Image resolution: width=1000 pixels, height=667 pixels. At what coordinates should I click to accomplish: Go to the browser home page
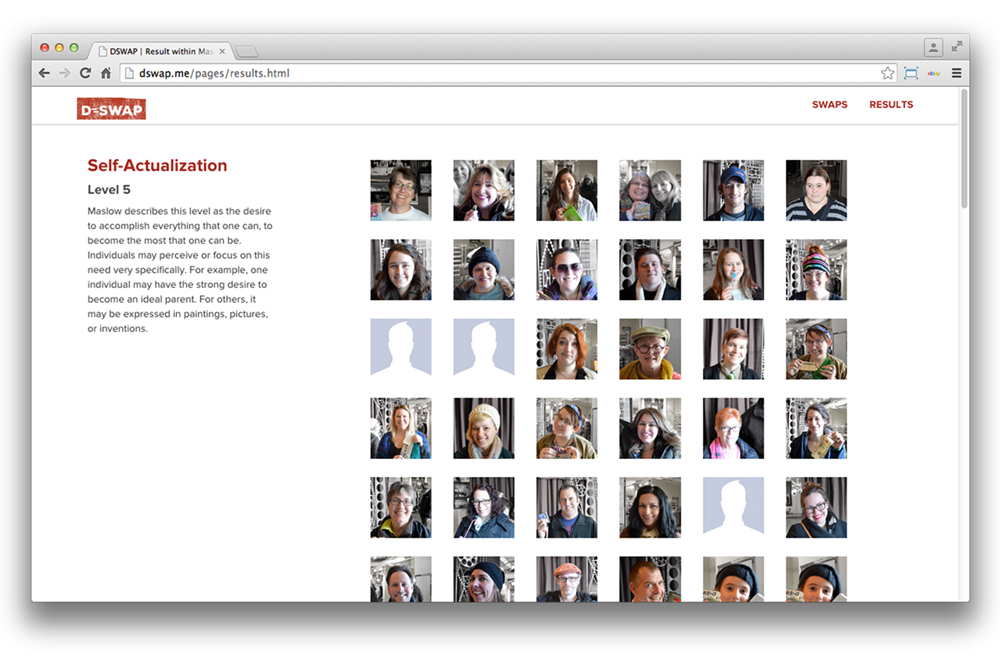pyautogui.click(x=105, y=73)
